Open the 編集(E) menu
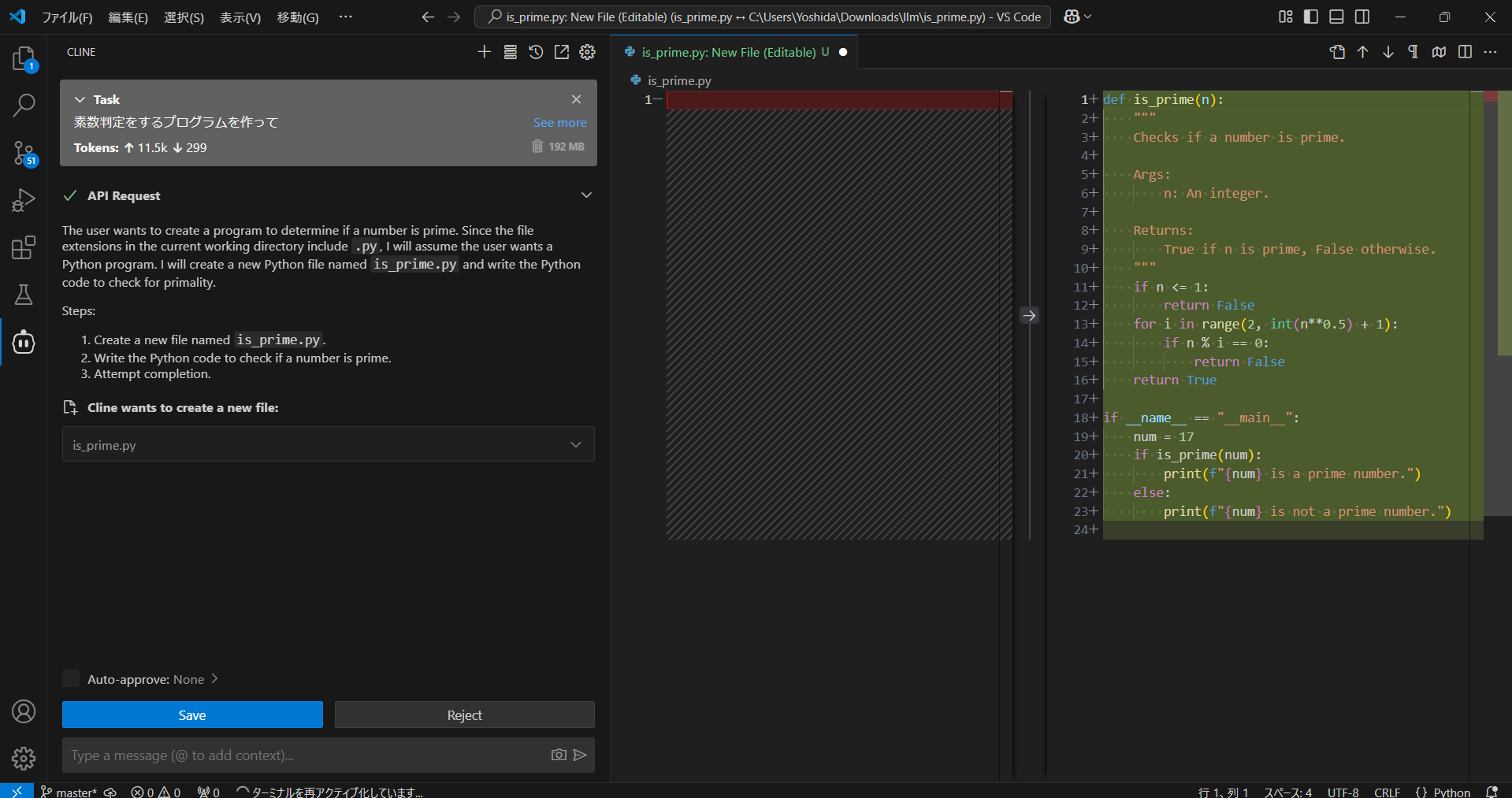This screenshot has height=798, width=1512. (x=128, y=17)
